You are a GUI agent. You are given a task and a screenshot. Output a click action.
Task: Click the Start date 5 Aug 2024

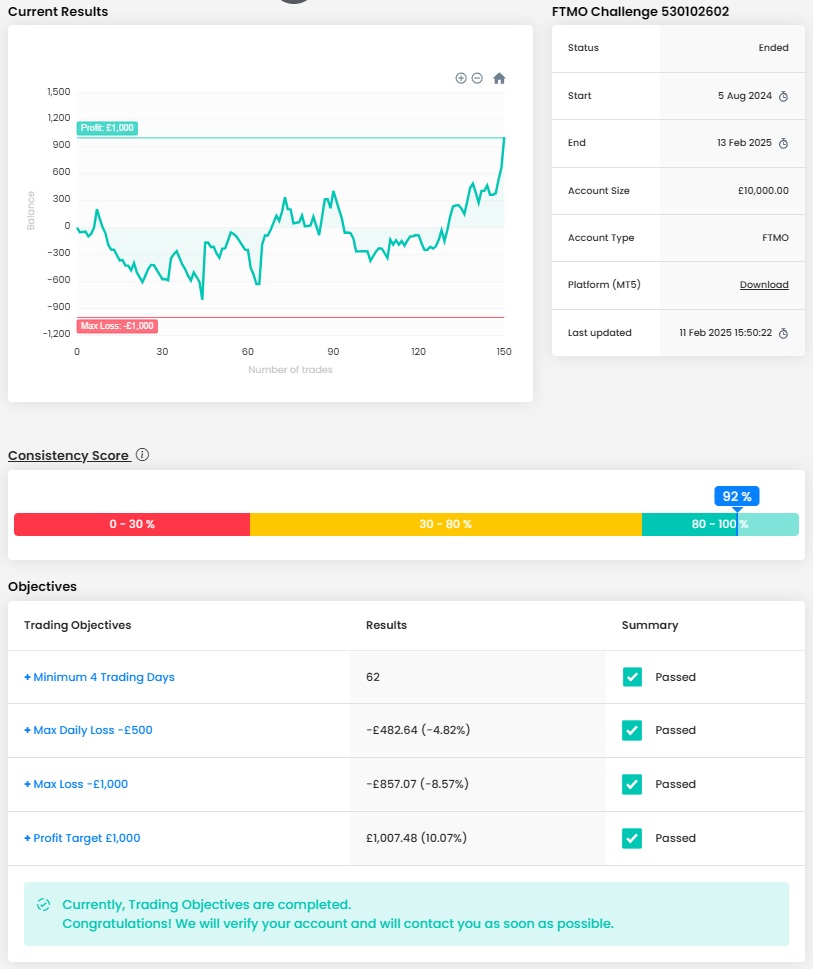click(x=744, y=96)
